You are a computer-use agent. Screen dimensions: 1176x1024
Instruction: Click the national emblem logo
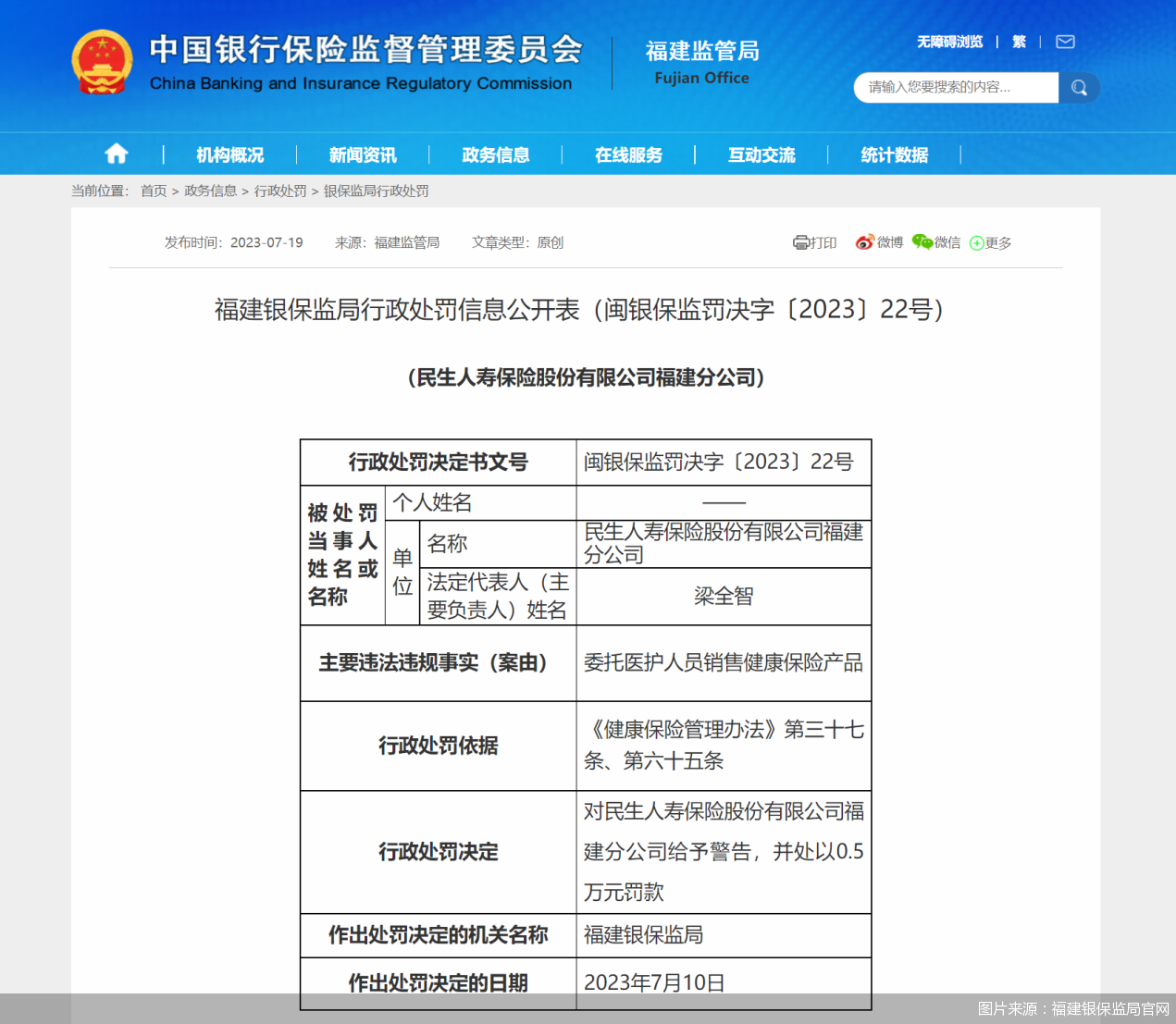coord(102,63)
